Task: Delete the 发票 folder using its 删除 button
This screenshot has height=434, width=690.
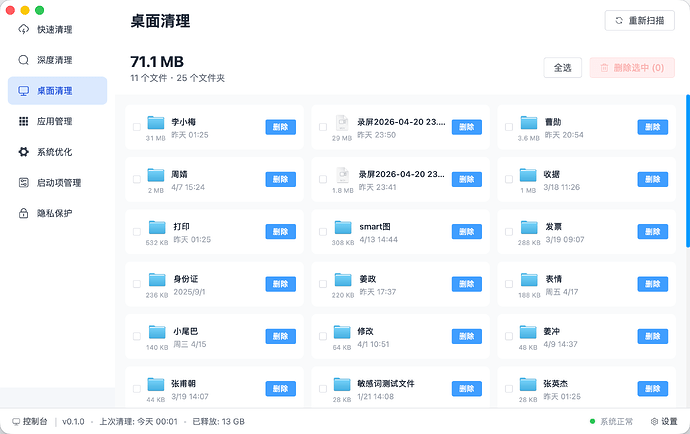Action: coord(652,231)
